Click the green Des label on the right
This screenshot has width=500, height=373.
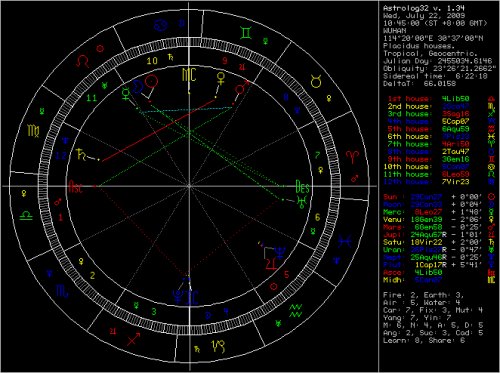click(x=302, y=187)
